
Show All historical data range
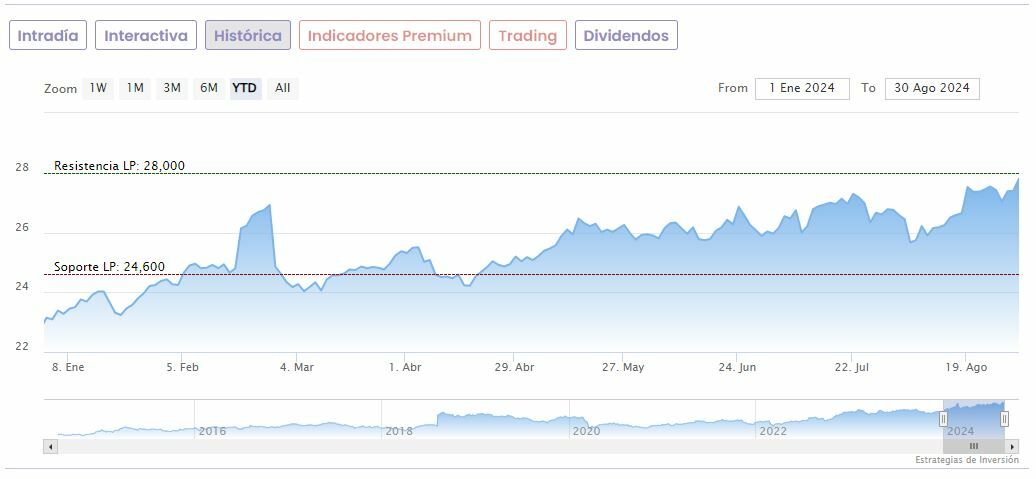[x=283, y=88]
